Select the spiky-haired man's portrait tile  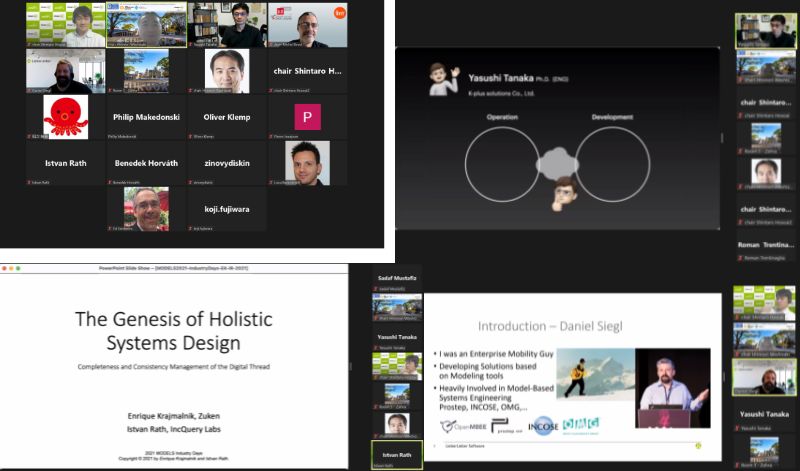point(307,163)
